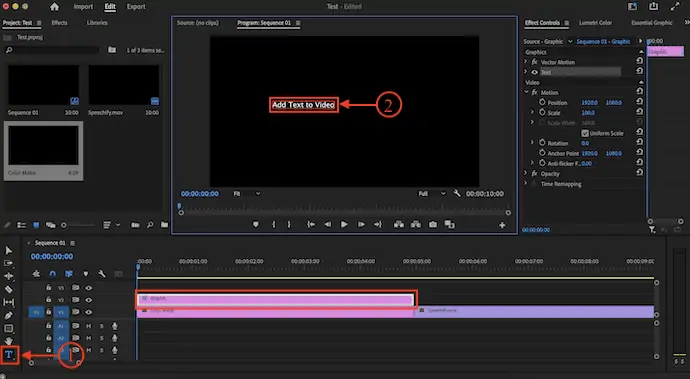The width and height of the screenshot is (690, 379).
Task: Solo audio track A1
Action: pos(102,326)
